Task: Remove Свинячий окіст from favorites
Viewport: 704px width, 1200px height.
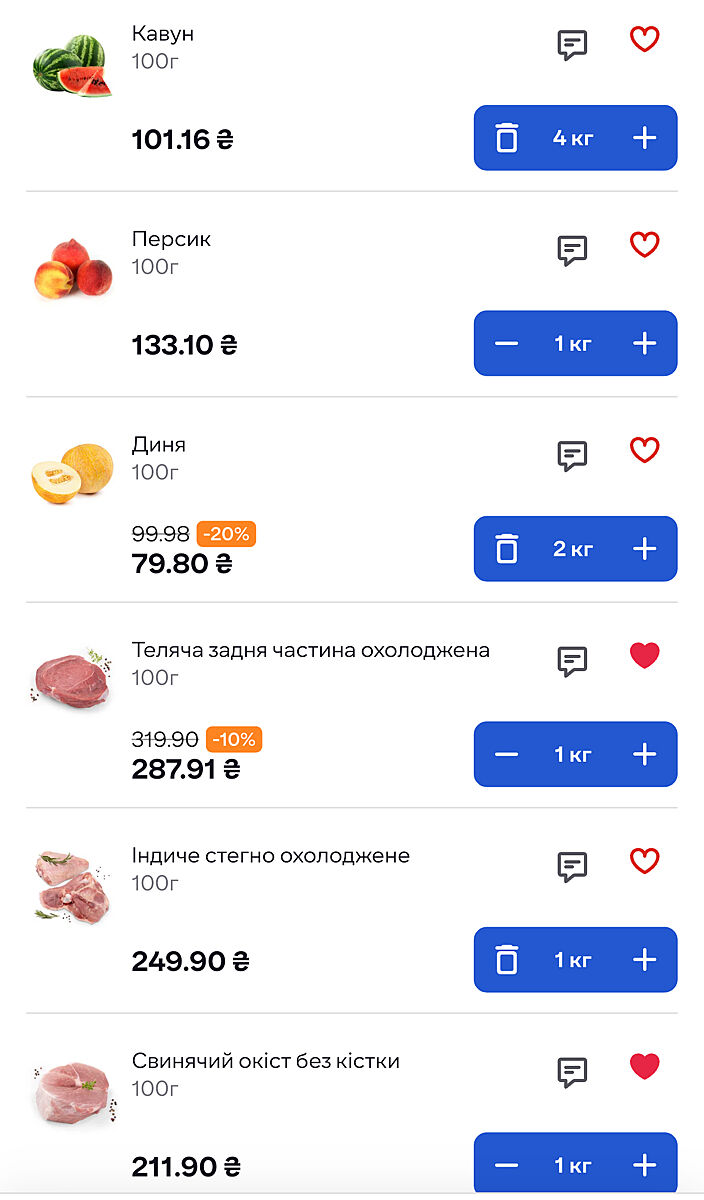Action: pos(645,1067)
